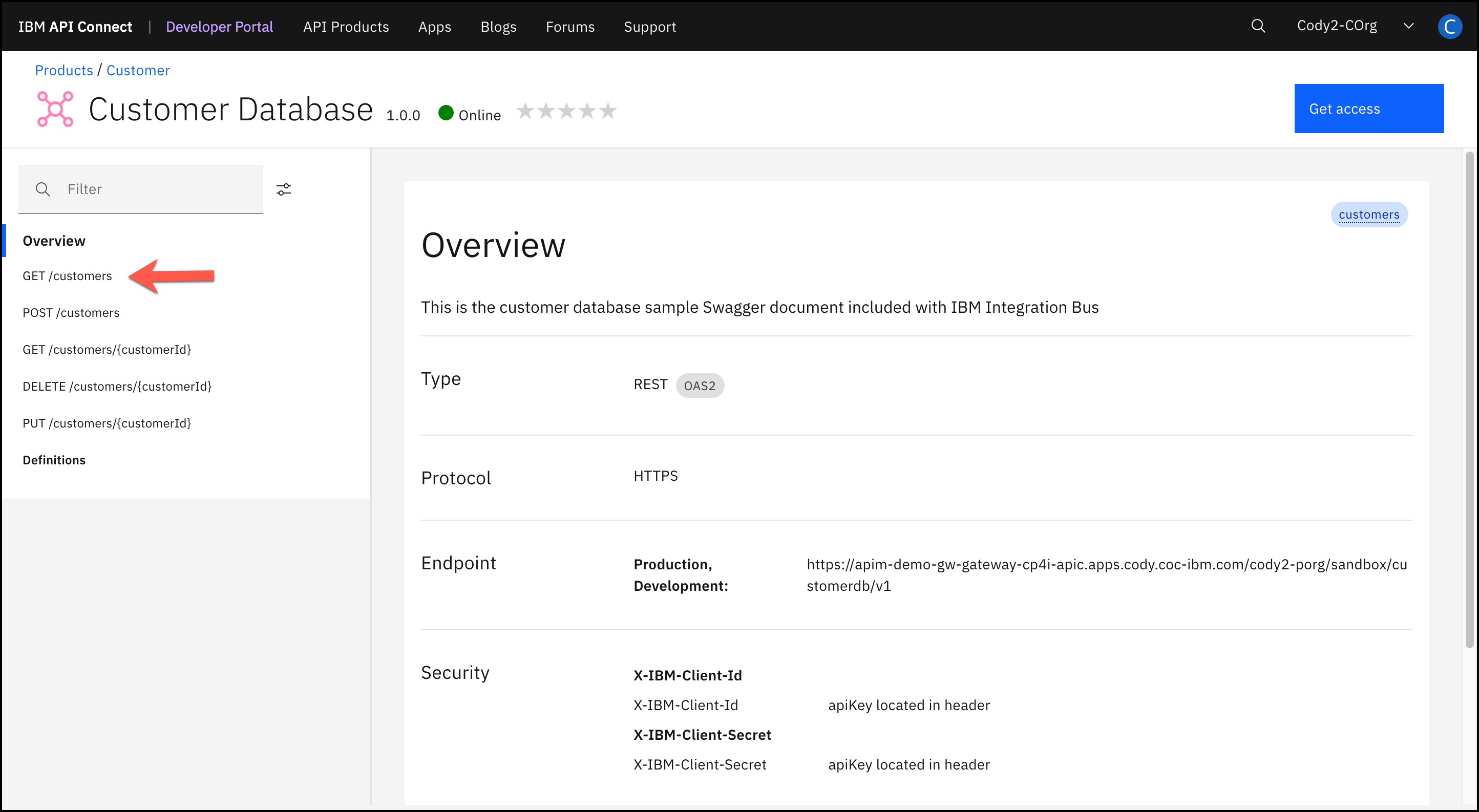Click the Get access button

tap(1369, 109)
